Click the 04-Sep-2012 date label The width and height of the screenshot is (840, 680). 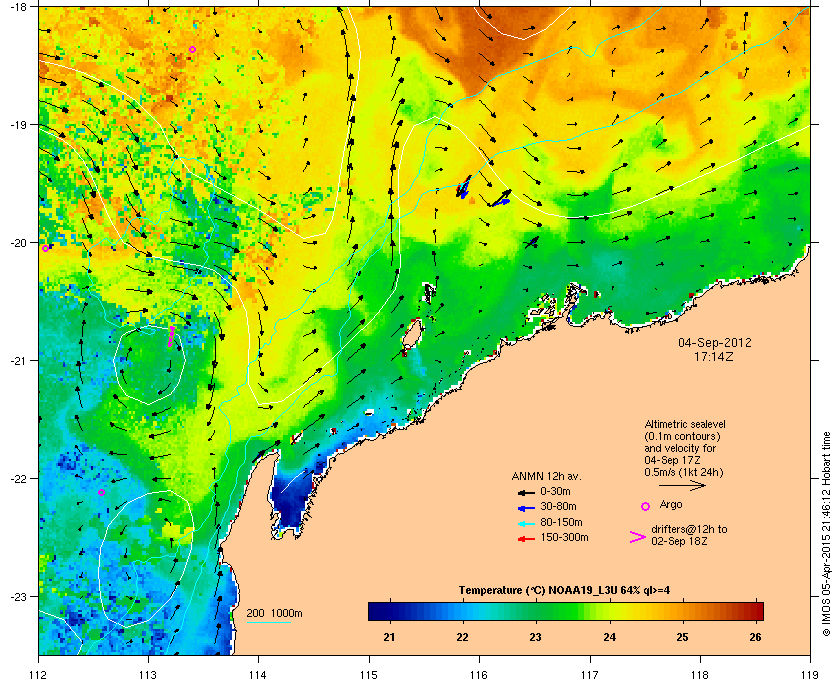point(715,342)
